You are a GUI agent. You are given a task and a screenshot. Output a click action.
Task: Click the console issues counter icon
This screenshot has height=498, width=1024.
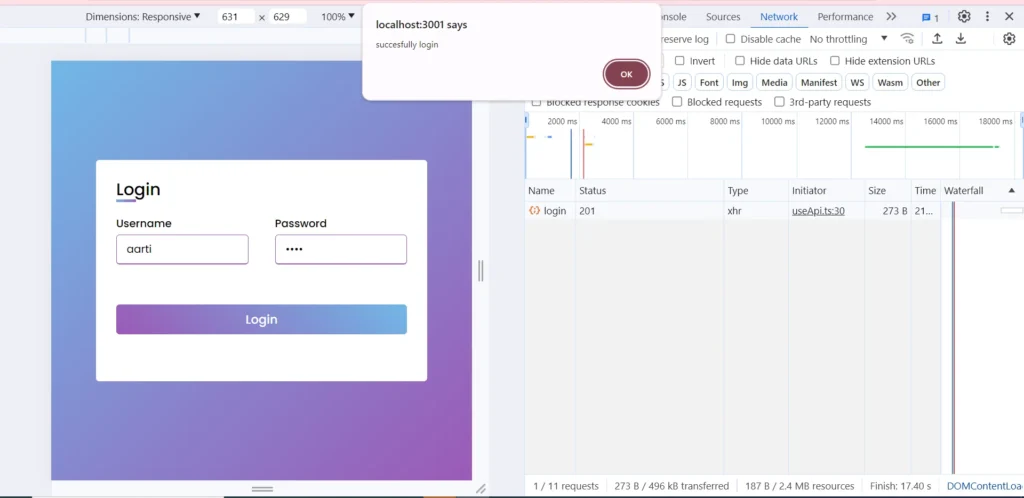coord(929,17)
